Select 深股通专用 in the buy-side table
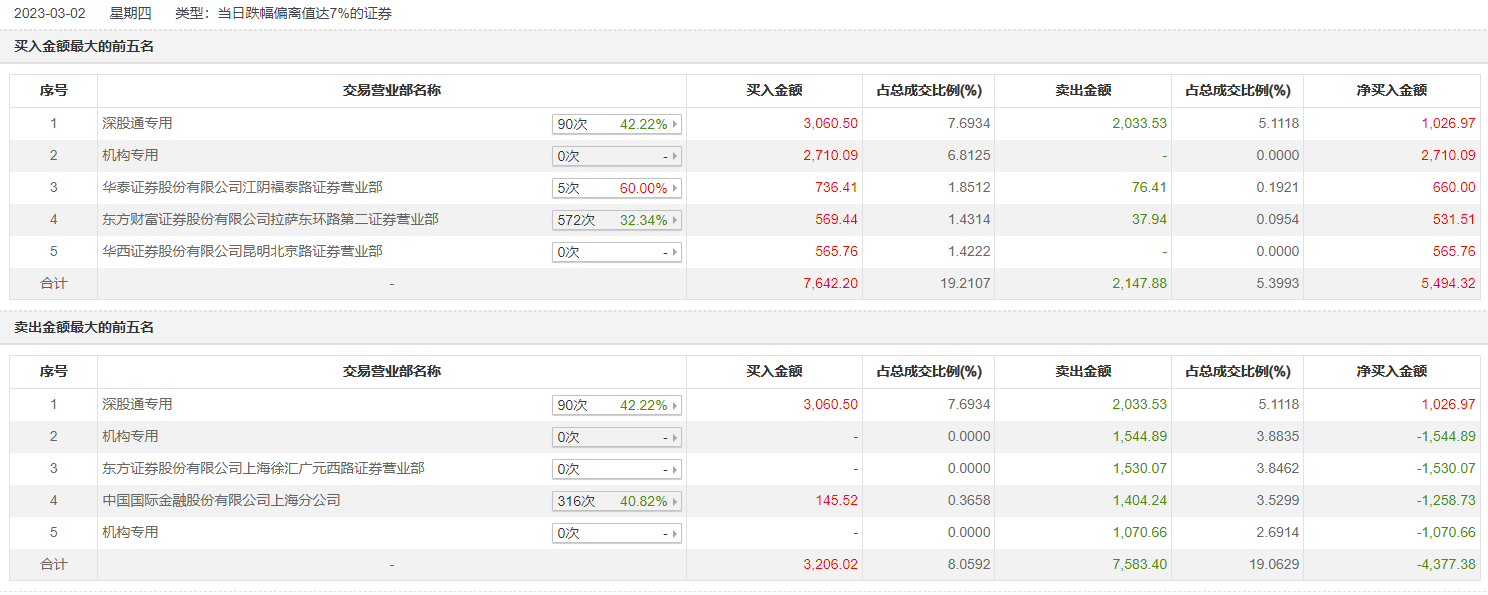The width and height of the screenshot is (1488, 595). pos(137,123)
